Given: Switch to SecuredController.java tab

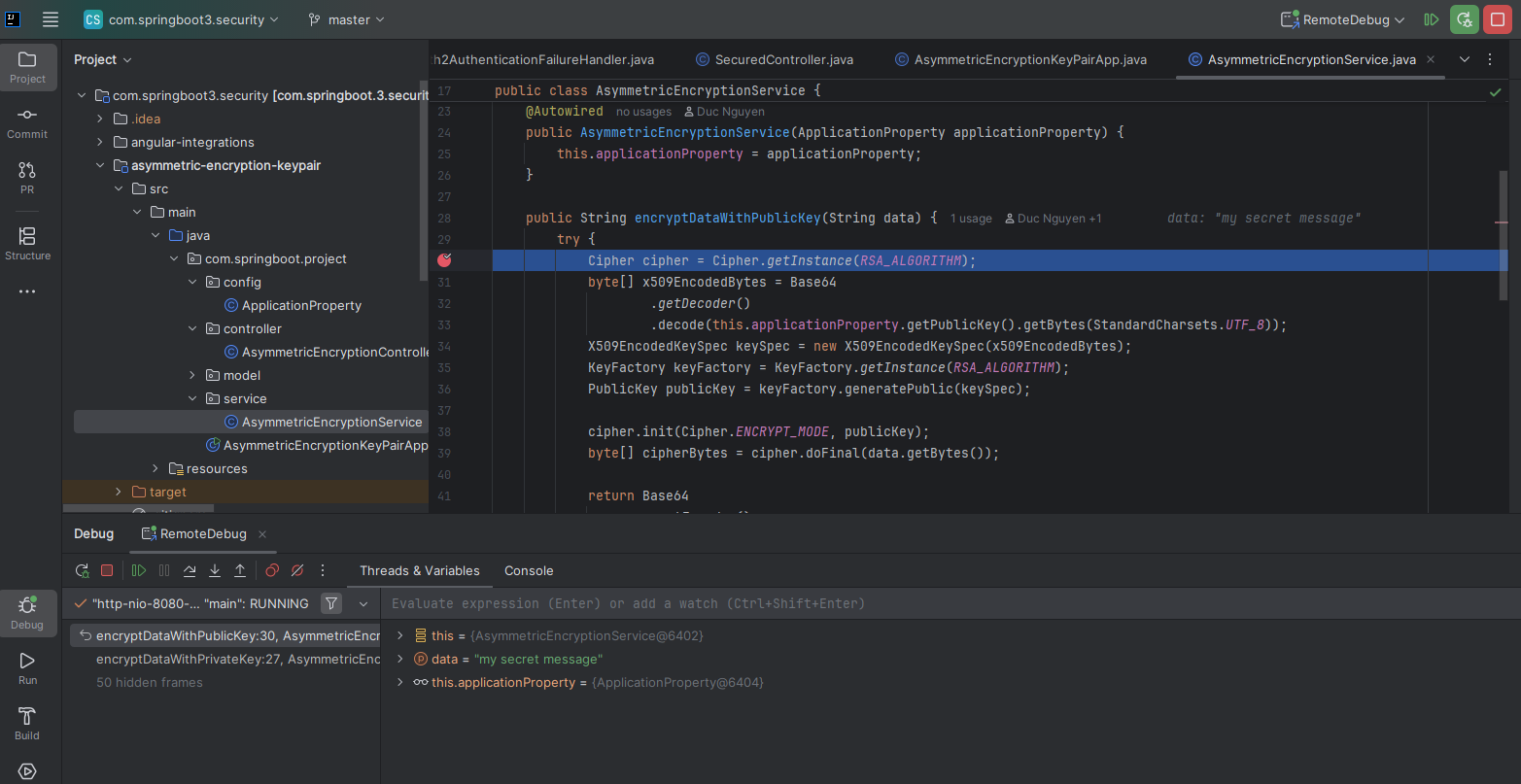Looking at the screenshot, I should click(774, 59).
